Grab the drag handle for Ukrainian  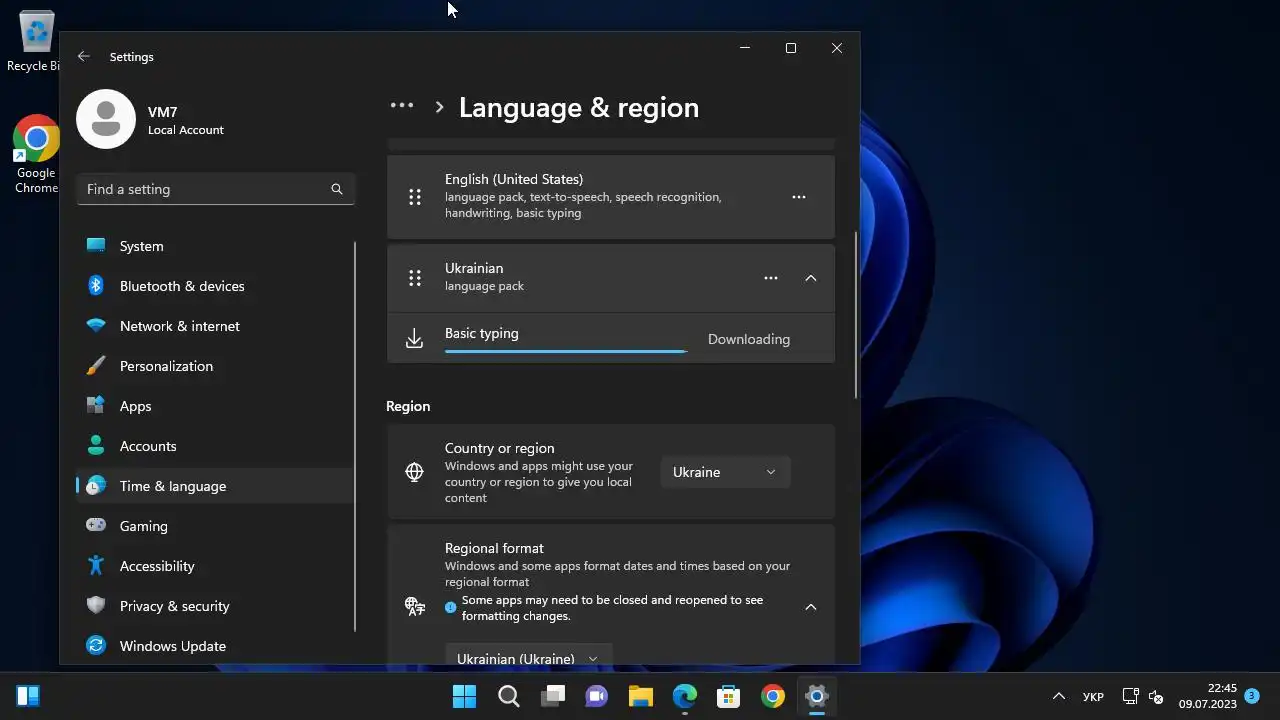[x=415, y=278]
